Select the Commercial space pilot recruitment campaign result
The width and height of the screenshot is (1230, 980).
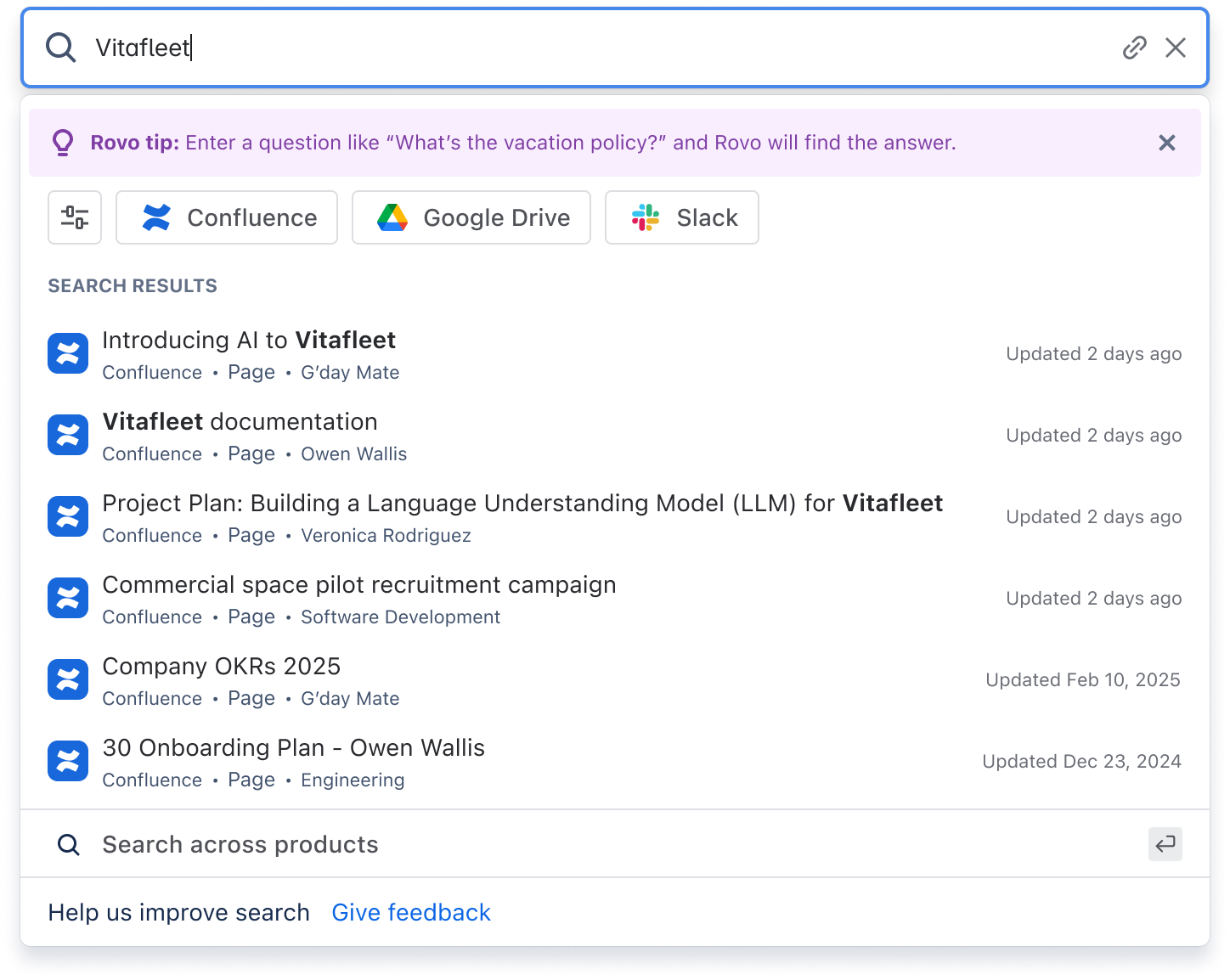(358, 584)
